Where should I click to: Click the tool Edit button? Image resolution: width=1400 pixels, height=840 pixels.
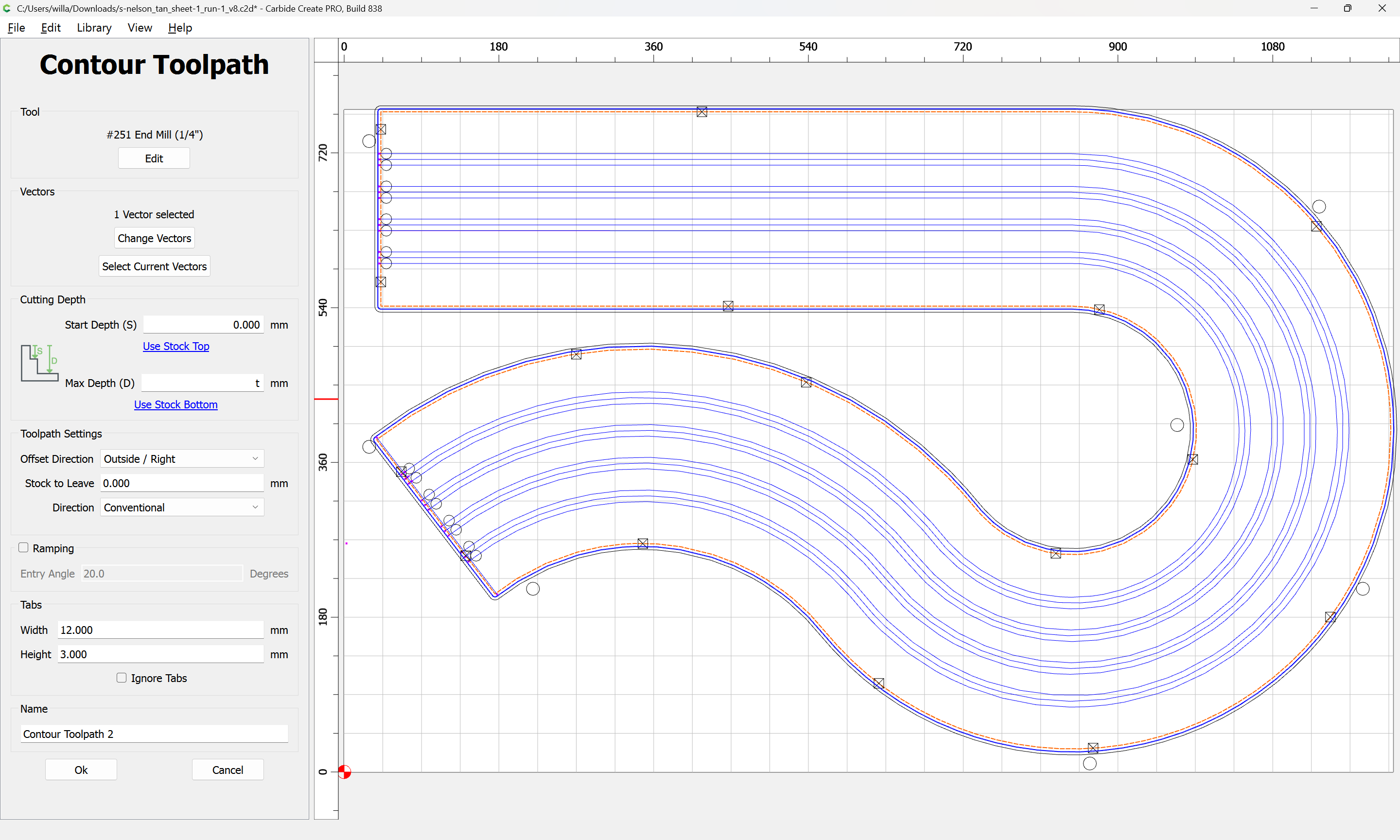click(x=154, y=158)
